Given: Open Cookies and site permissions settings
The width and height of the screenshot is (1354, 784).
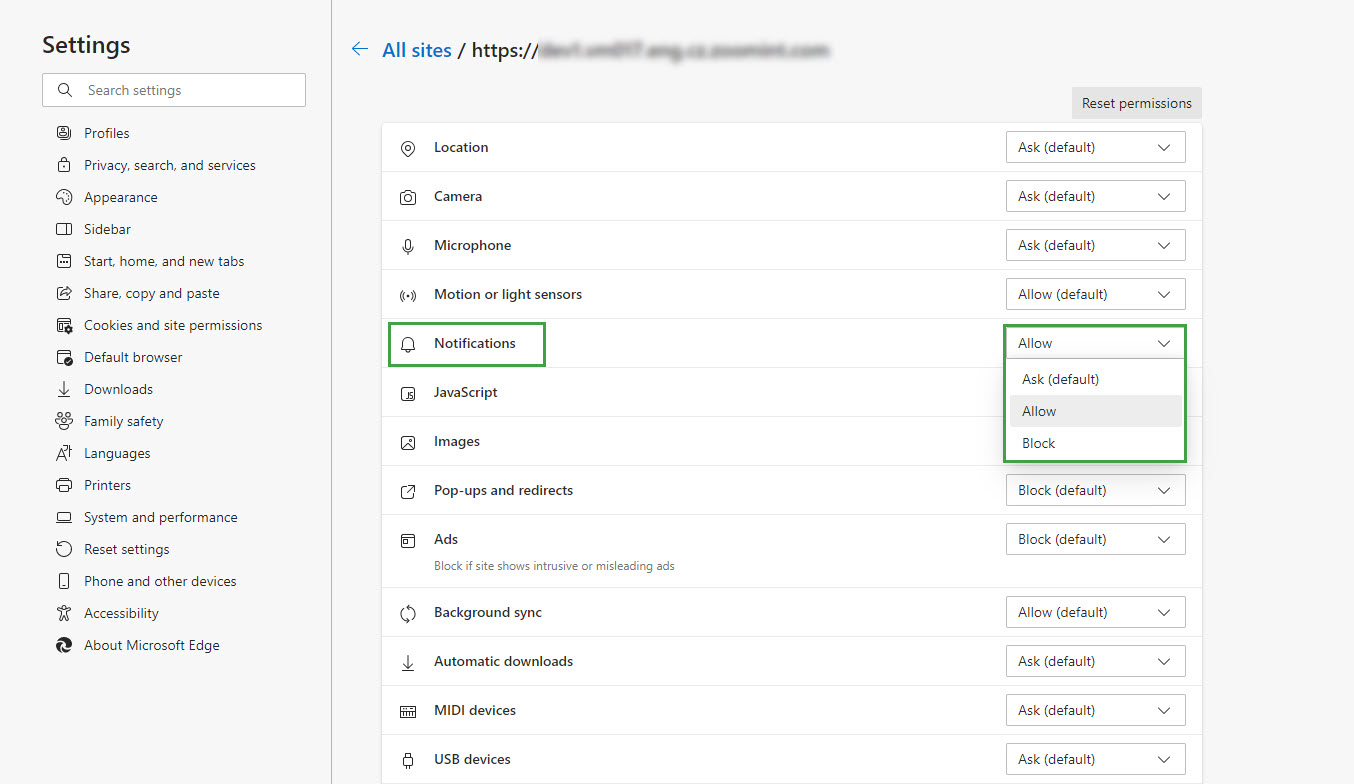Looking at the screenshot, I should [x=172, y=325].
